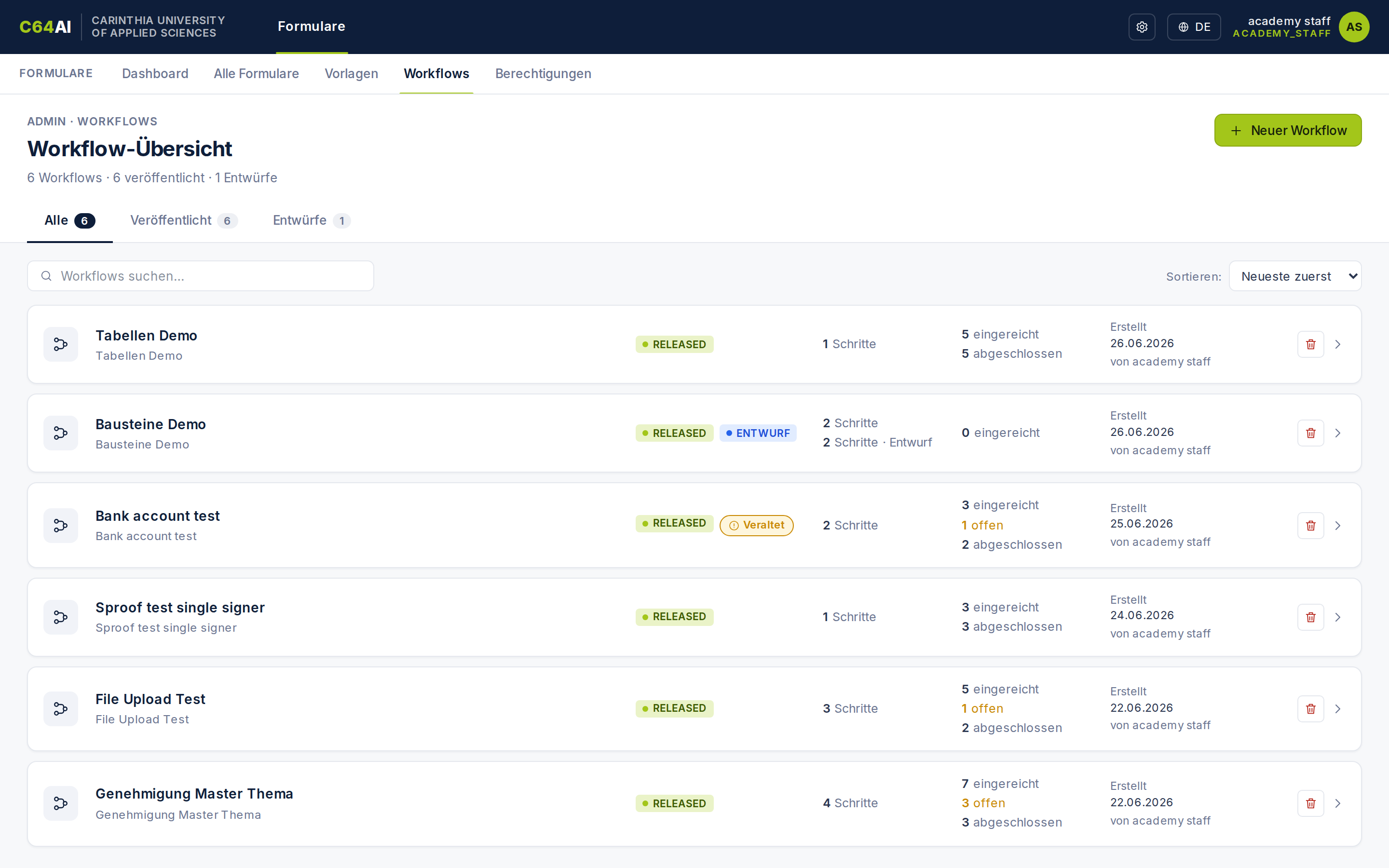Click the AS user avatar
Viewport: 1389px width, 868px height.
point(1354,27)
